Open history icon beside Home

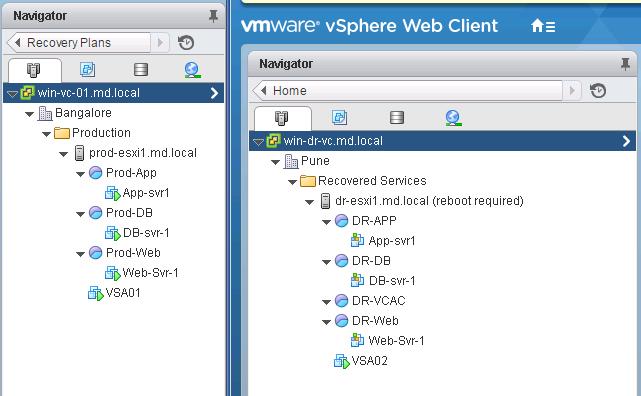tap(598, 91)
